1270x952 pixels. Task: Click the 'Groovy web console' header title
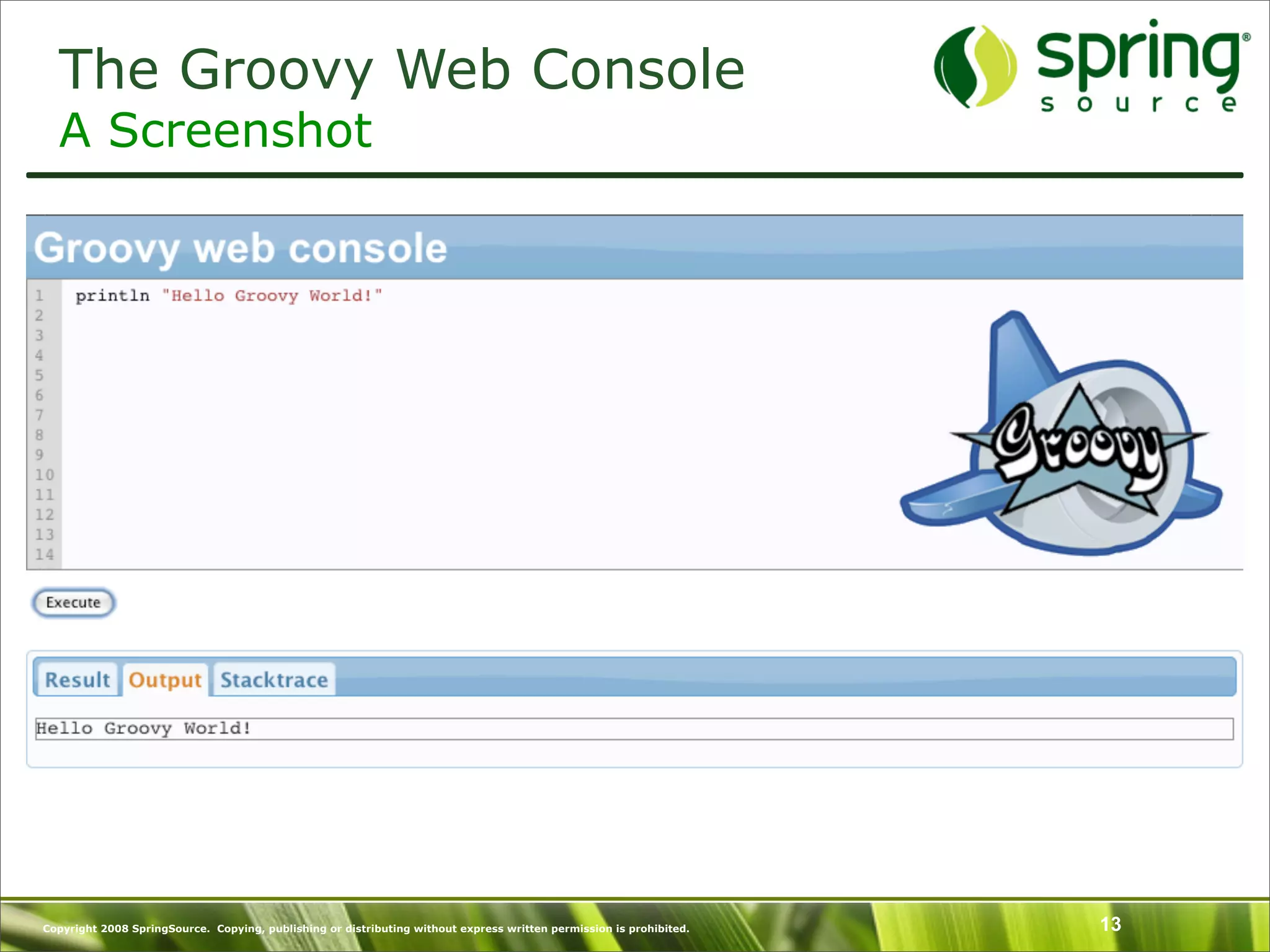(241, 249)
